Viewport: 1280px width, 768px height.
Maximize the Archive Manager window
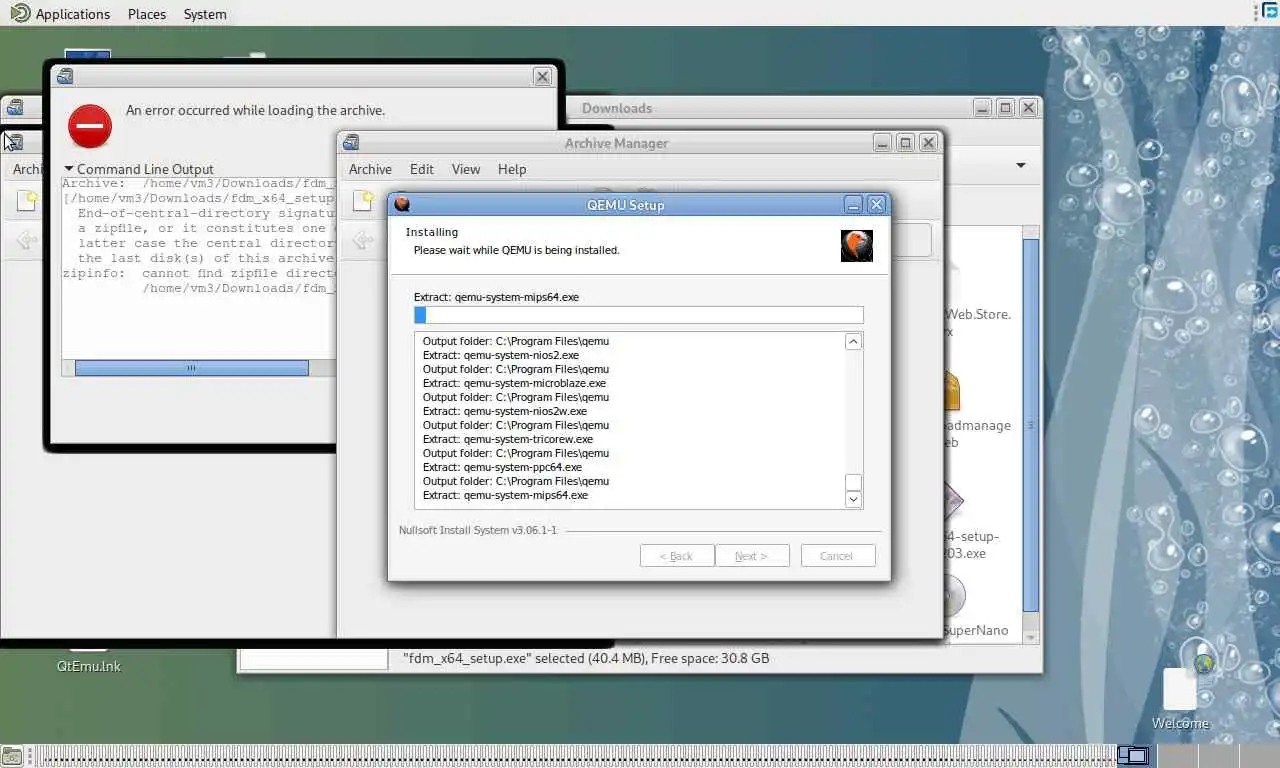coord(905,143)
